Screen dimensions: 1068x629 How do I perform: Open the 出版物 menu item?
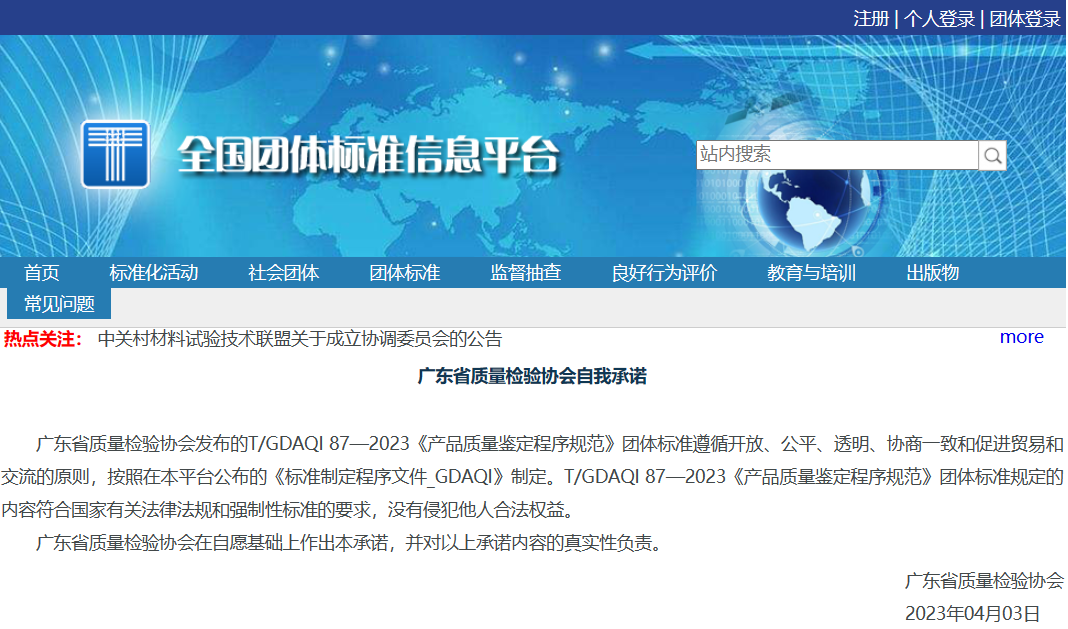pos(932,273)
